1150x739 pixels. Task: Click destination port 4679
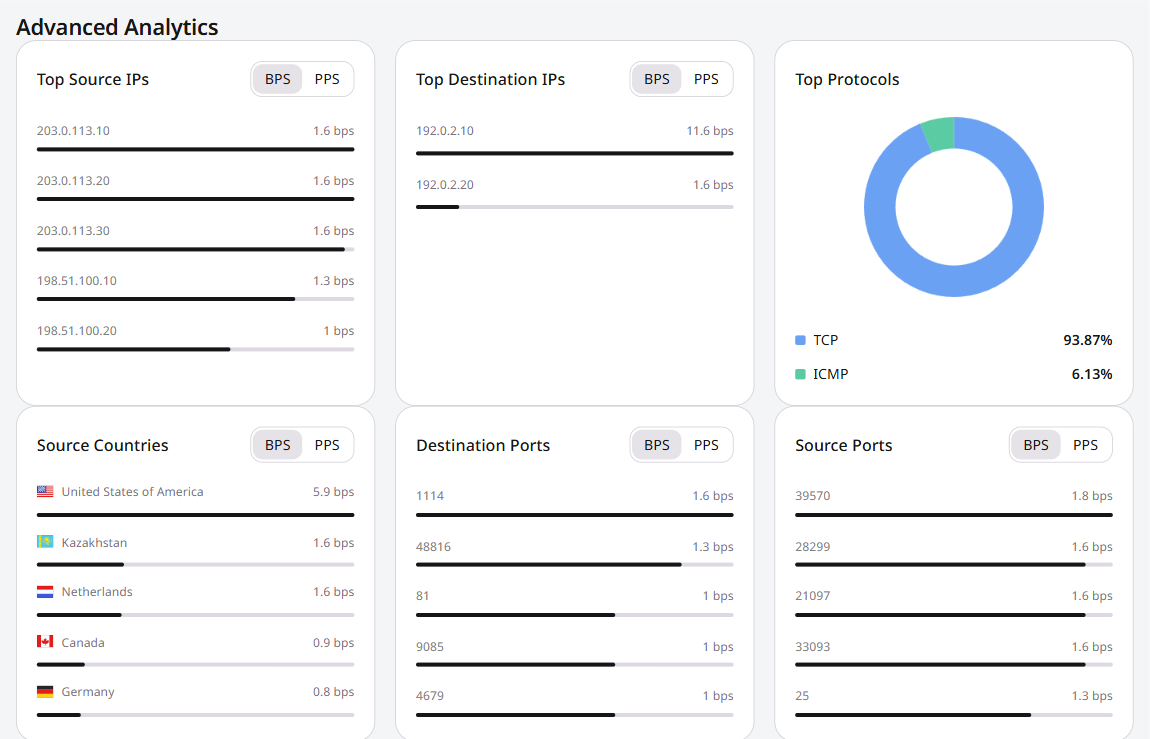(x=430, y=696)
